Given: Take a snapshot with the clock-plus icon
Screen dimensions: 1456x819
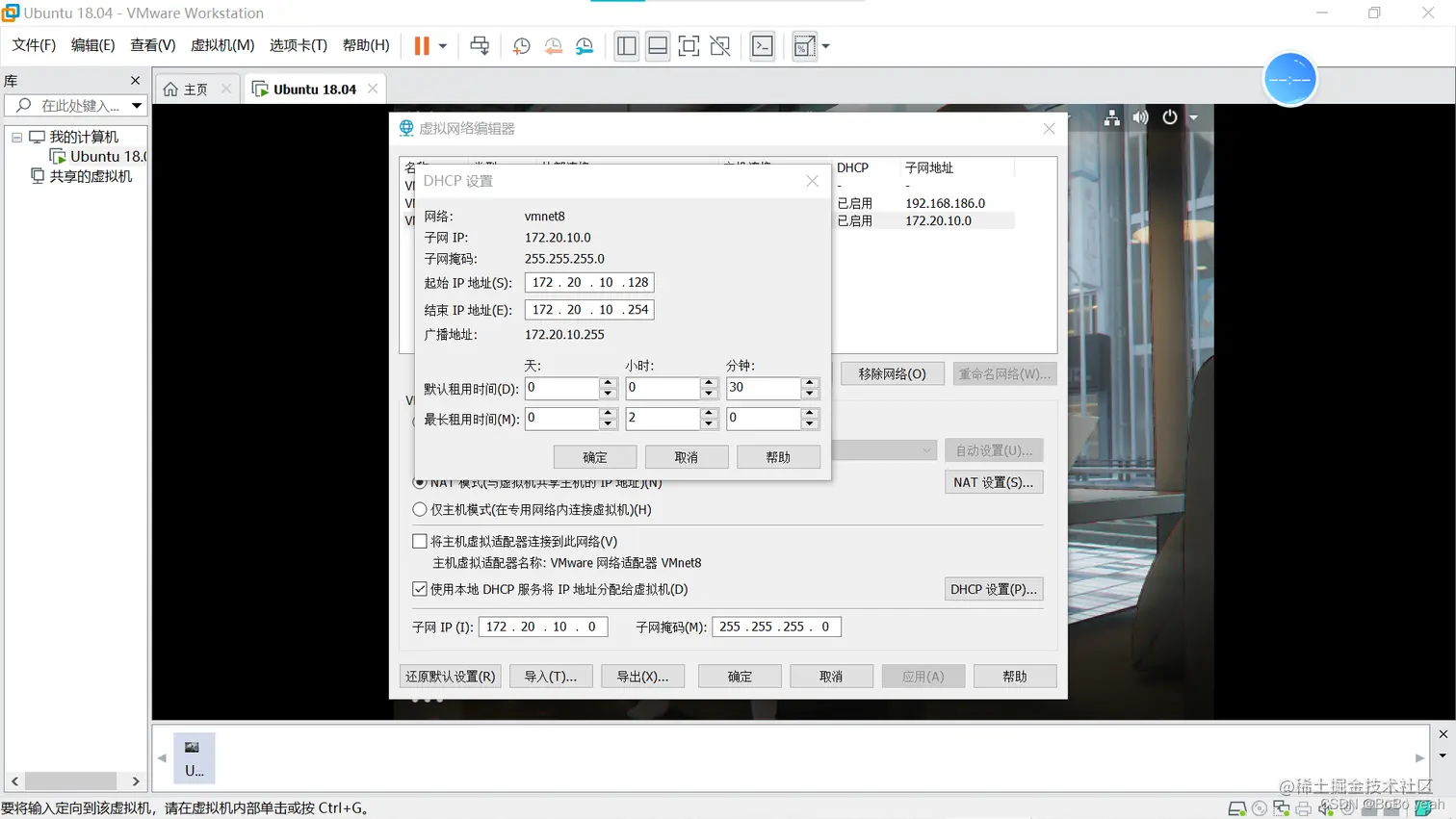Looking at the screenshot, I should [521, 45].
